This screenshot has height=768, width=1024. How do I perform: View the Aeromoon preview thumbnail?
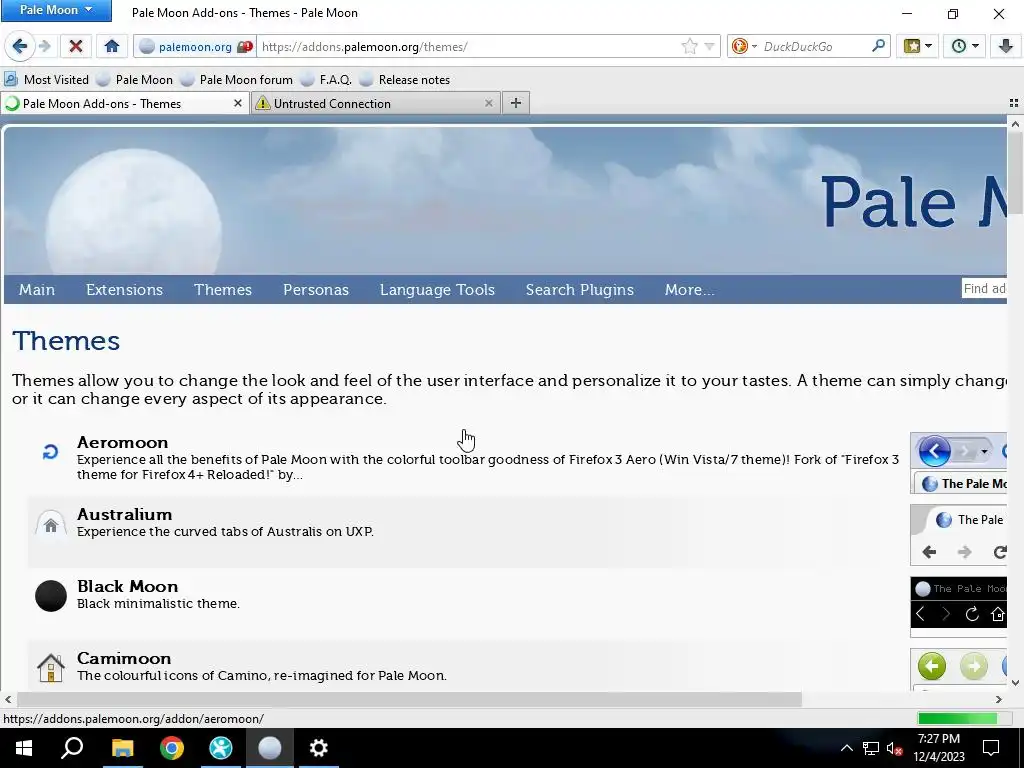click(x=958, y=462)
